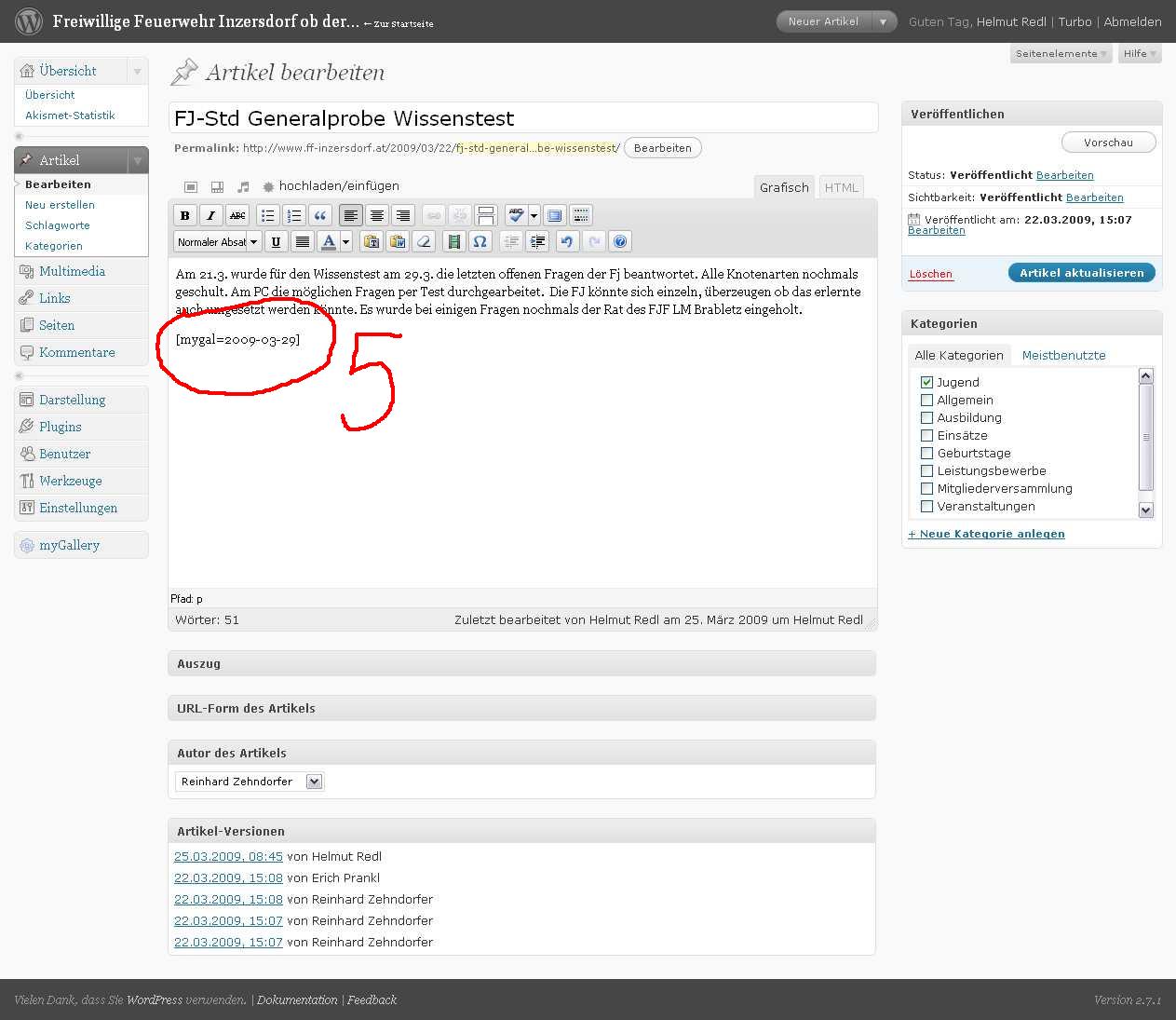Apply italic formatting to text
1176x1020 pixels.
[x=211, y=216]
